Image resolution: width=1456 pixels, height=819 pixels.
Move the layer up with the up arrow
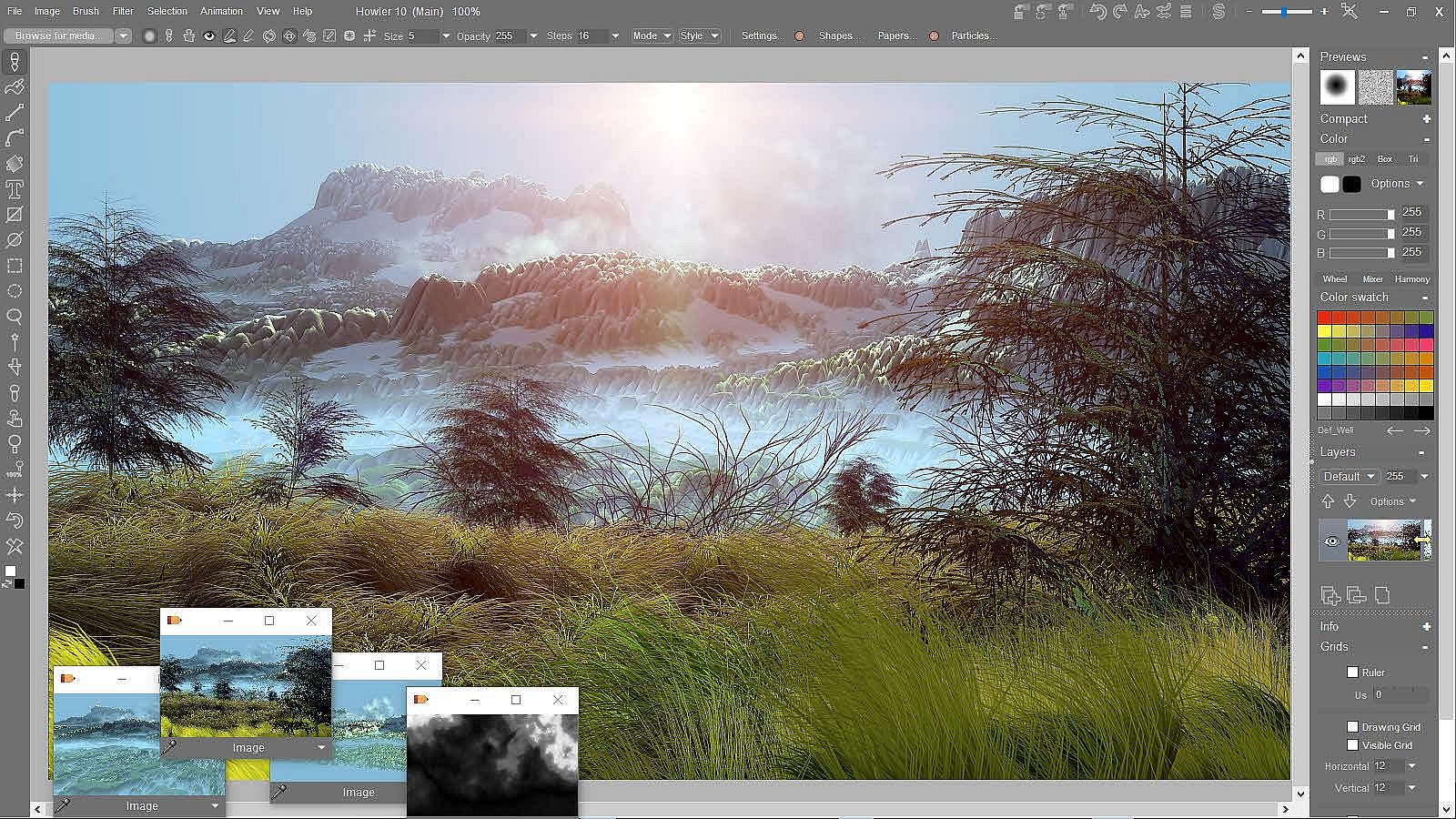pos(1328,501)
